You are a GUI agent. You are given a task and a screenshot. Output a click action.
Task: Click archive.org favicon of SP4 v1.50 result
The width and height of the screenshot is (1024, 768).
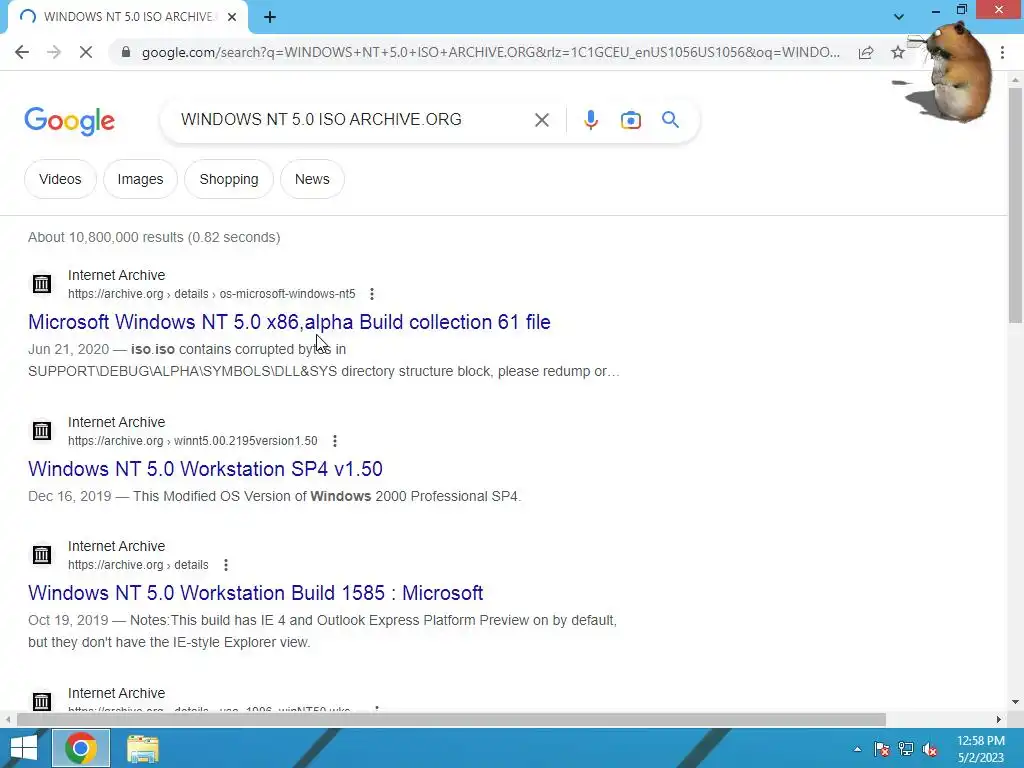[x=42, y=431]
